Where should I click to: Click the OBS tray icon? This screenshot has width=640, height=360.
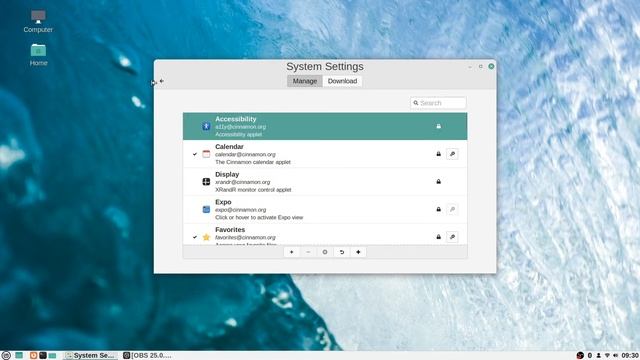pyautogui.click(x=580, y=356)
